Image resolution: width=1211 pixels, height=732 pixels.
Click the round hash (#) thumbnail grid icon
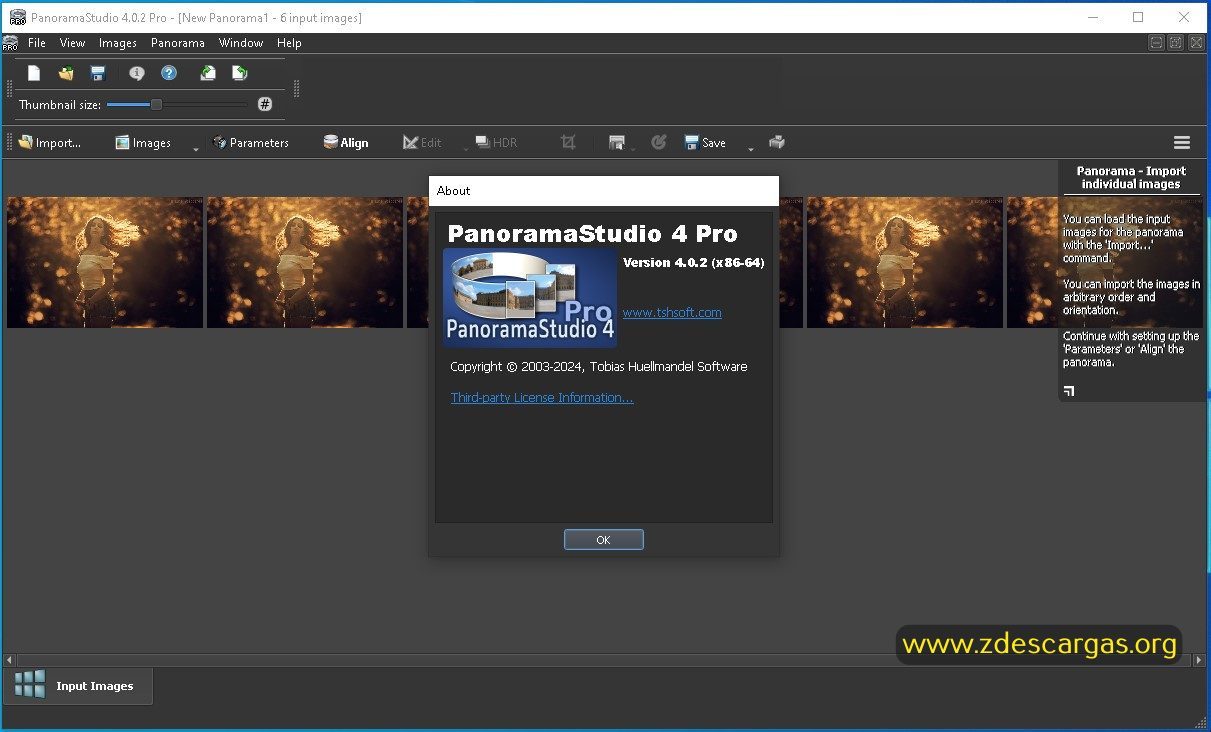(x=265, y=104)
